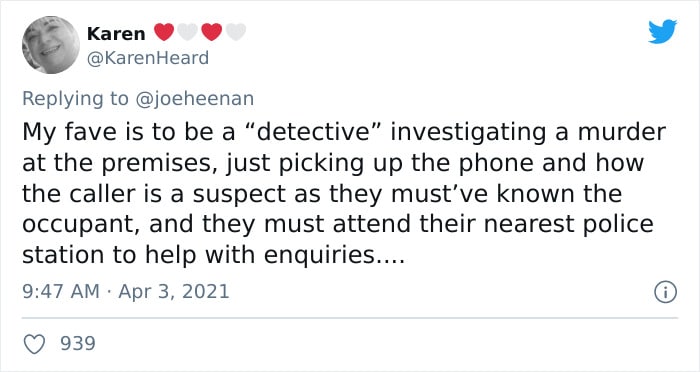Click the second red heart emoji
Screen dimensions: 700x372
212,32
